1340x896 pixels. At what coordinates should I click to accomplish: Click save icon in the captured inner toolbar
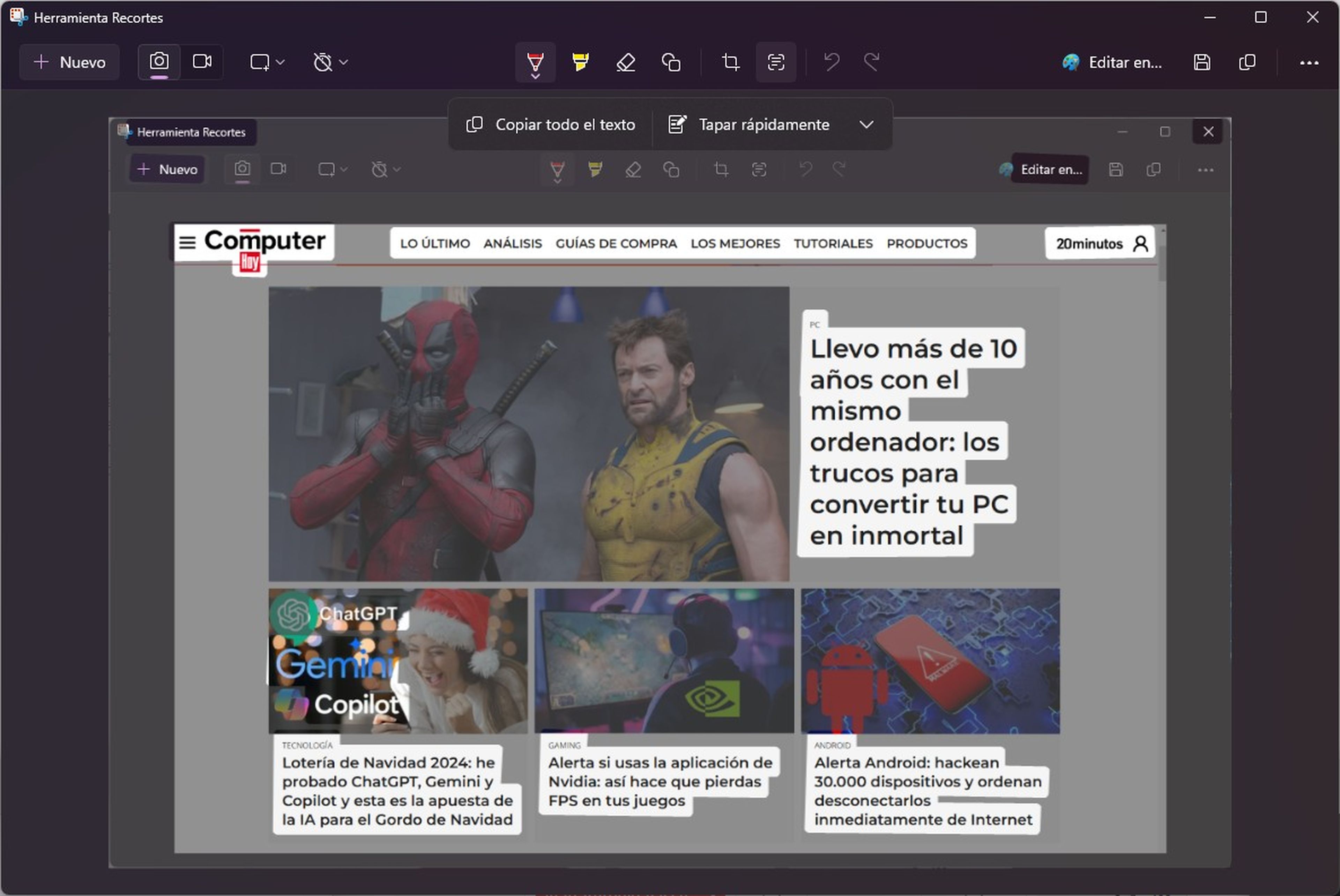coord(1115,169)
